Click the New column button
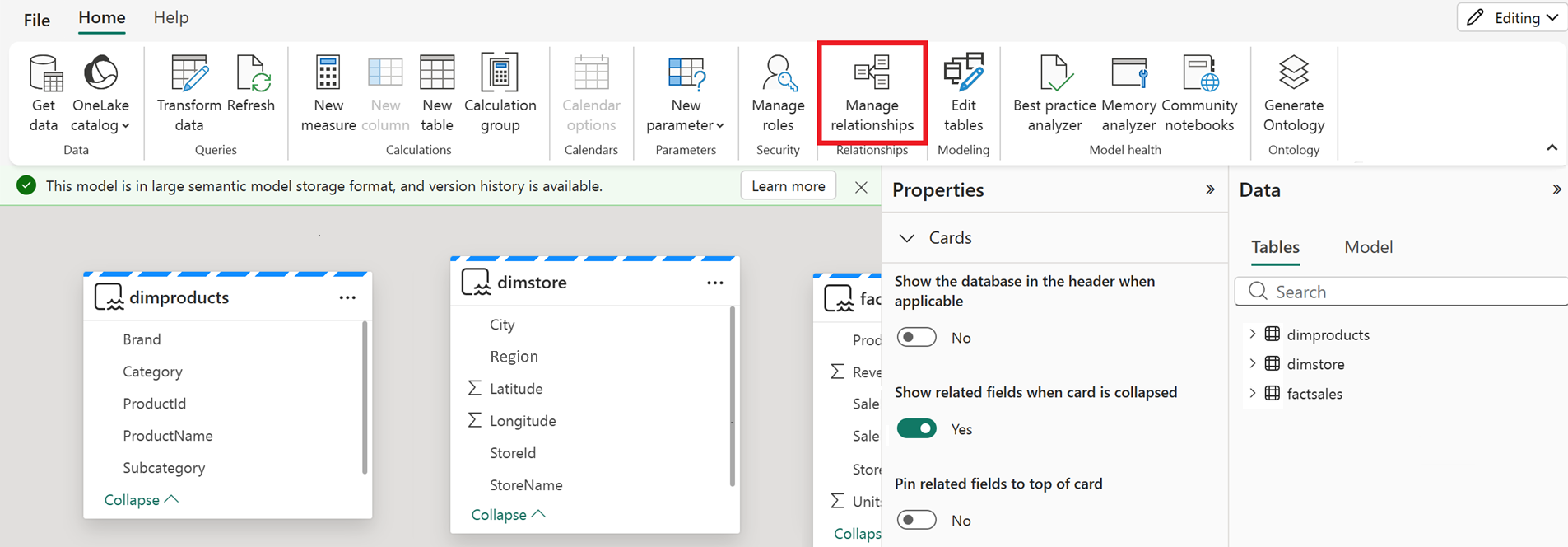 tap(385, 93)
